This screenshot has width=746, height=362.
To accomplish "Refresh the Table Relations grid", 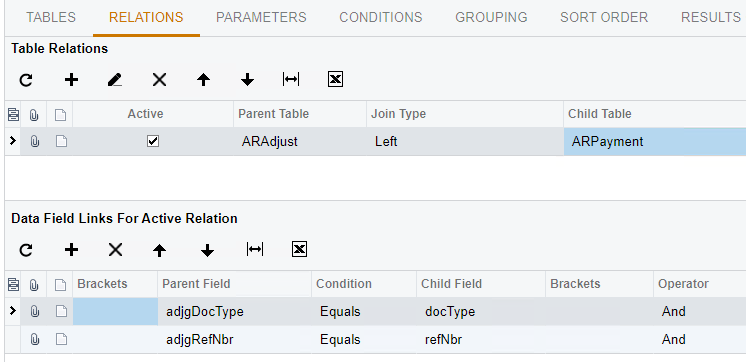I will pos(26,80).
